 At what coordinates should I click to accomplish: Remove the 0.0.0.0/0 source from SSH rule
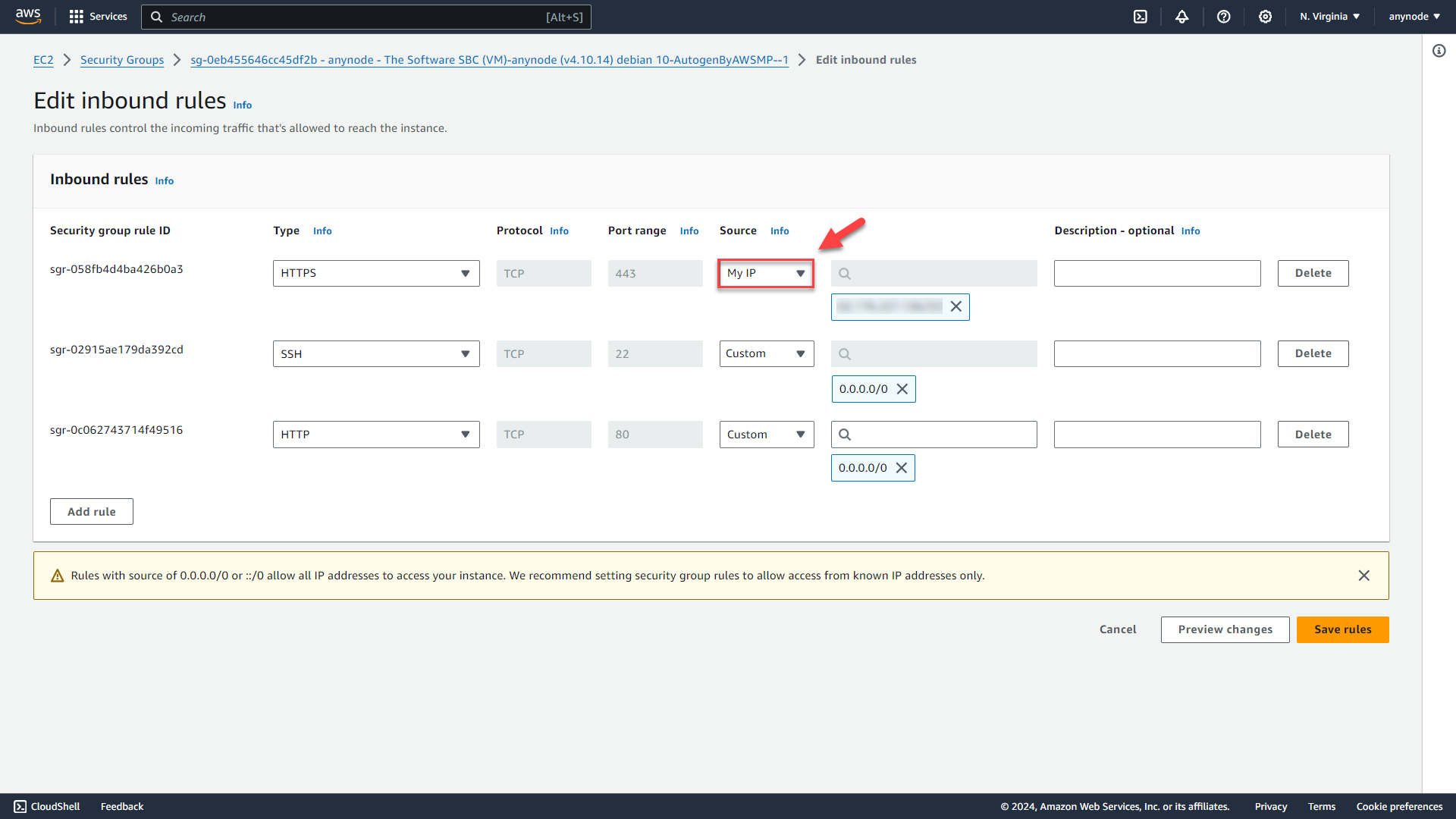pyautogui.click(x=900, y=388)
